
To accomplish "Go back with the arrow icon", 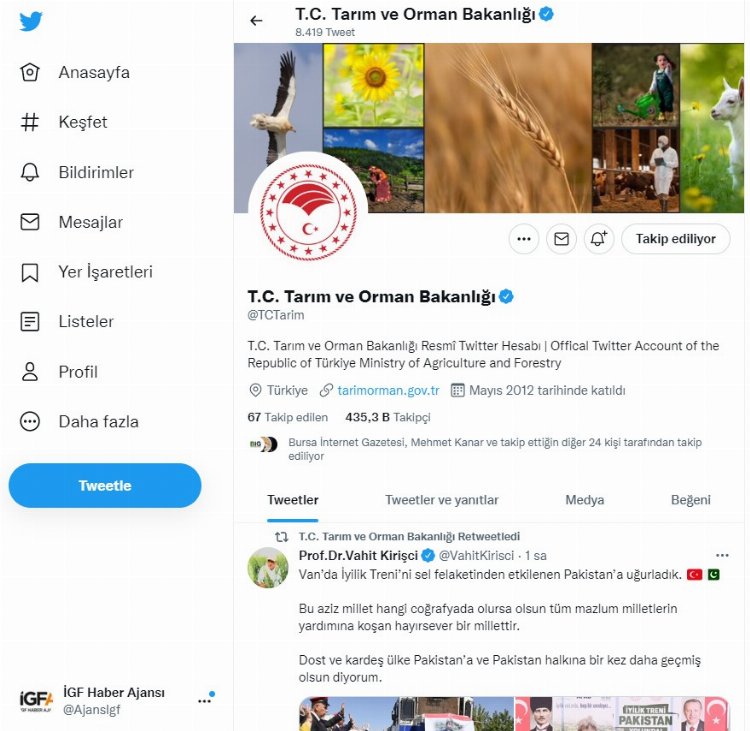I will [x=256, y=21].
